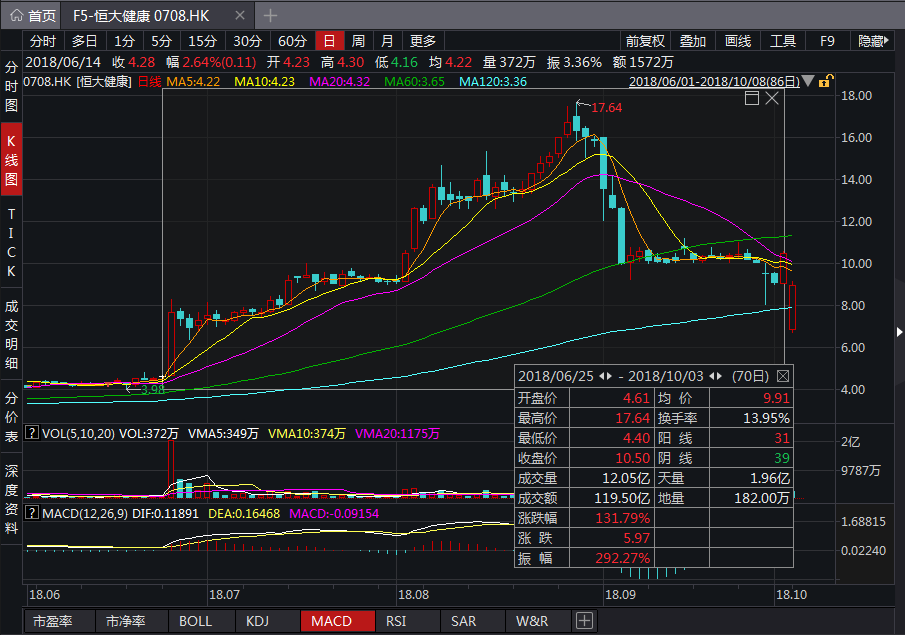Step the 2018/06/25 start date arrows
This screenshot has height=635, width=905.
pyautogui.click(x=604, y=377)
